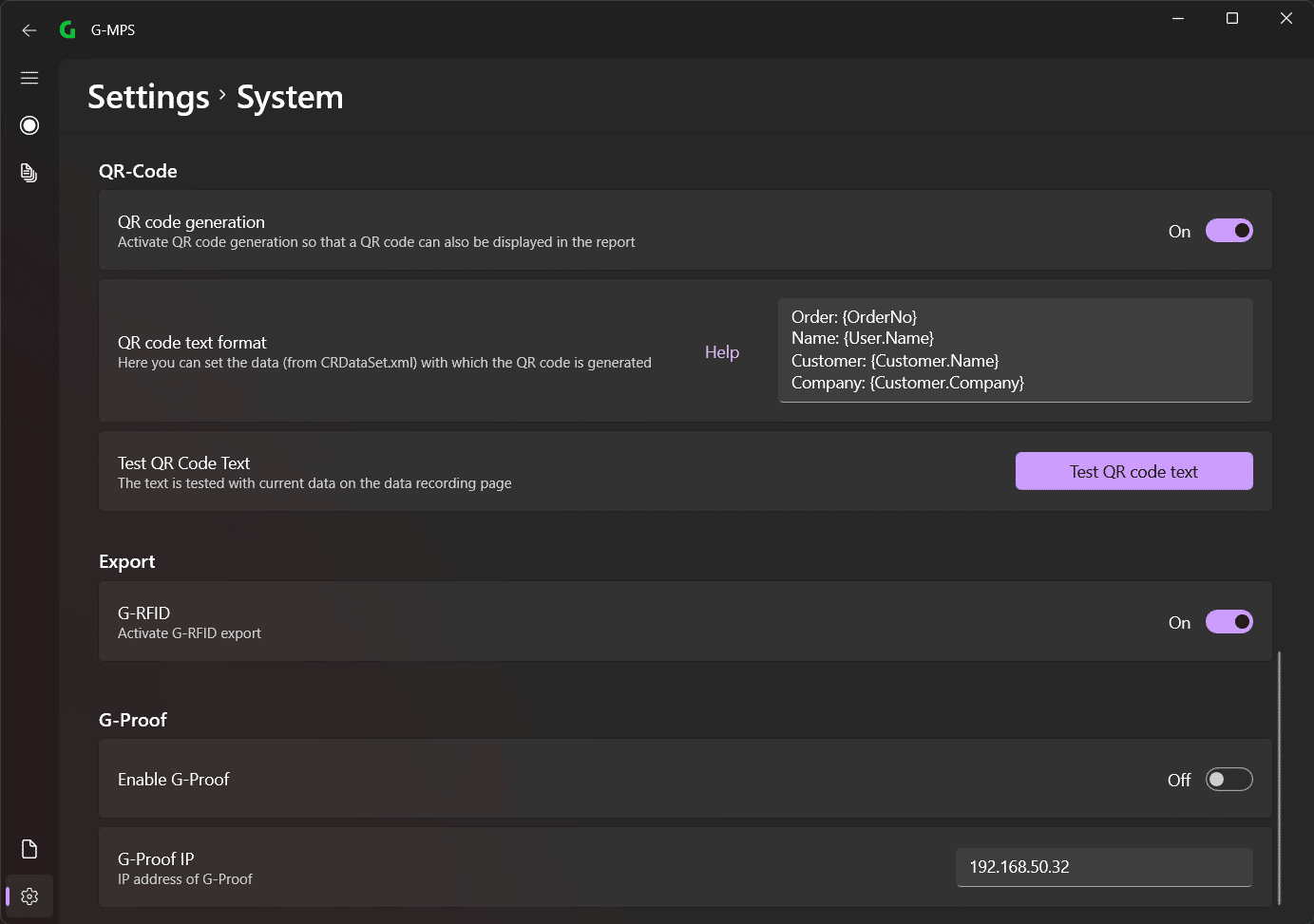Go to Settings breadcrumb
The width and height of the screenshot is (1314, 924).
148,97
